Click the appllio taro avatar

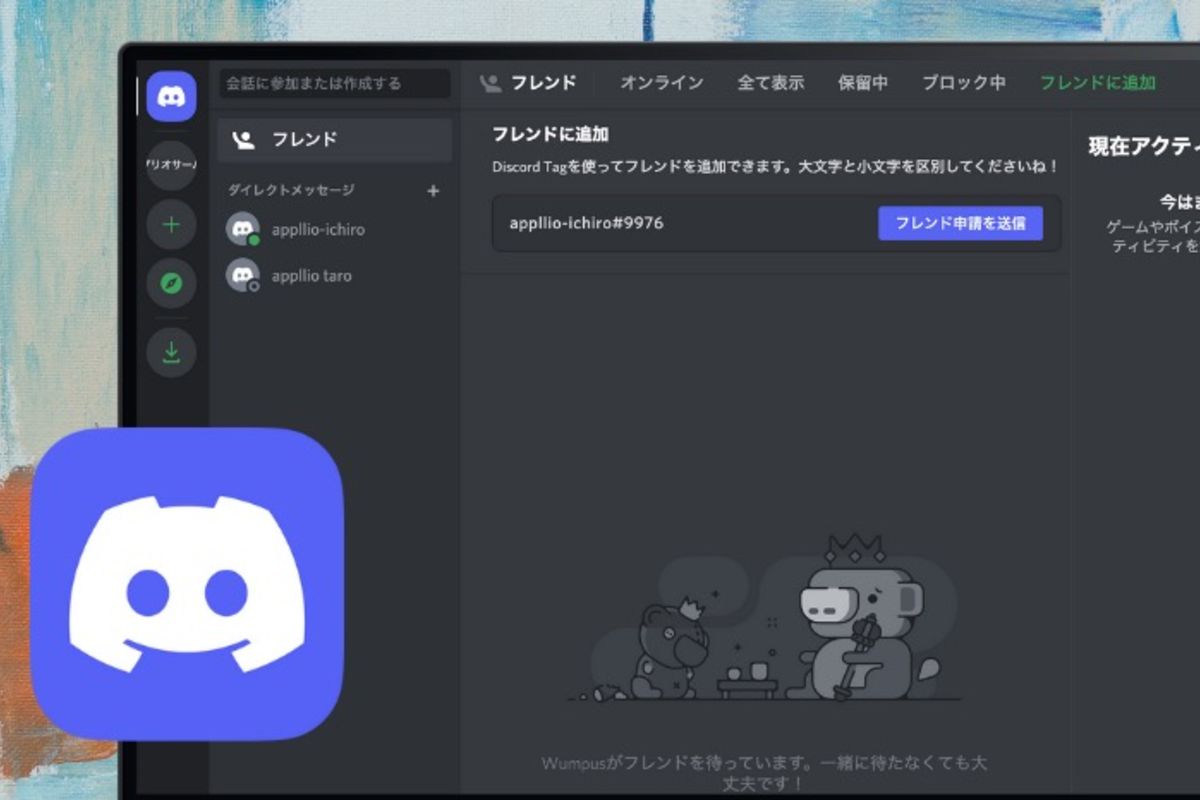(x=242, y=275)
